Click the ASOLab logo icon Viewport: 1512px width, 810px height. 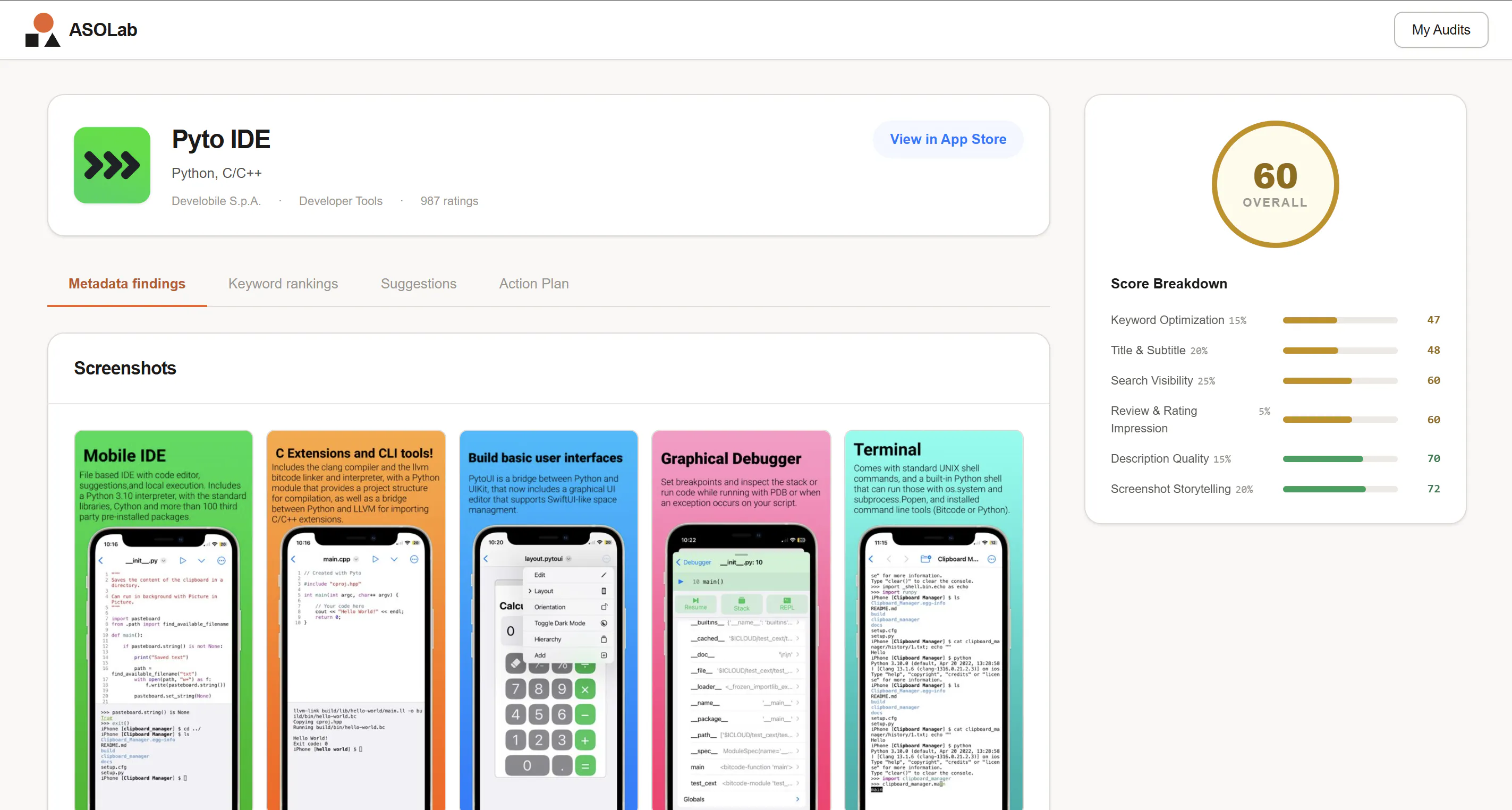(x=43, y=30)
